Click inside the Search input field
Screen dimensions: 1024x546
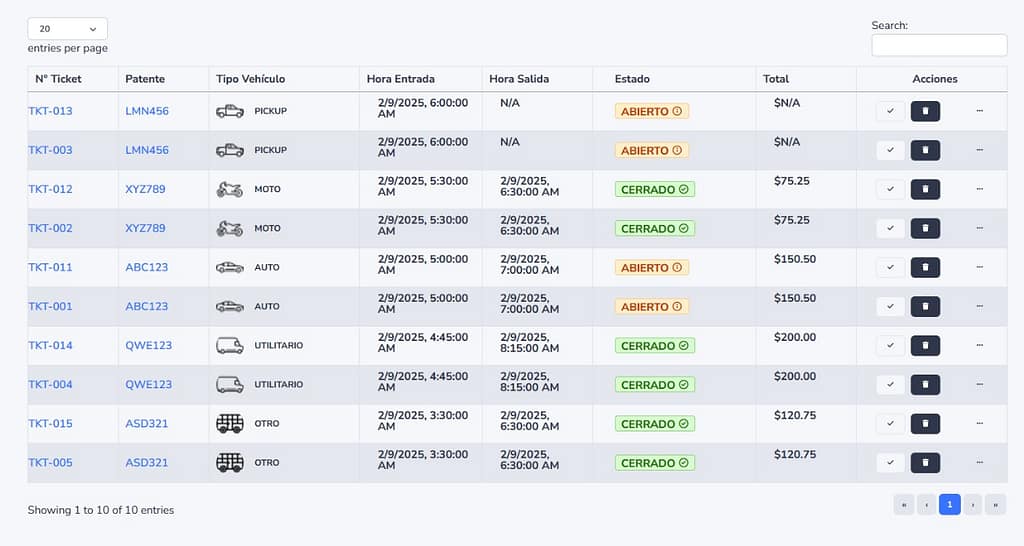click(939, 45)
